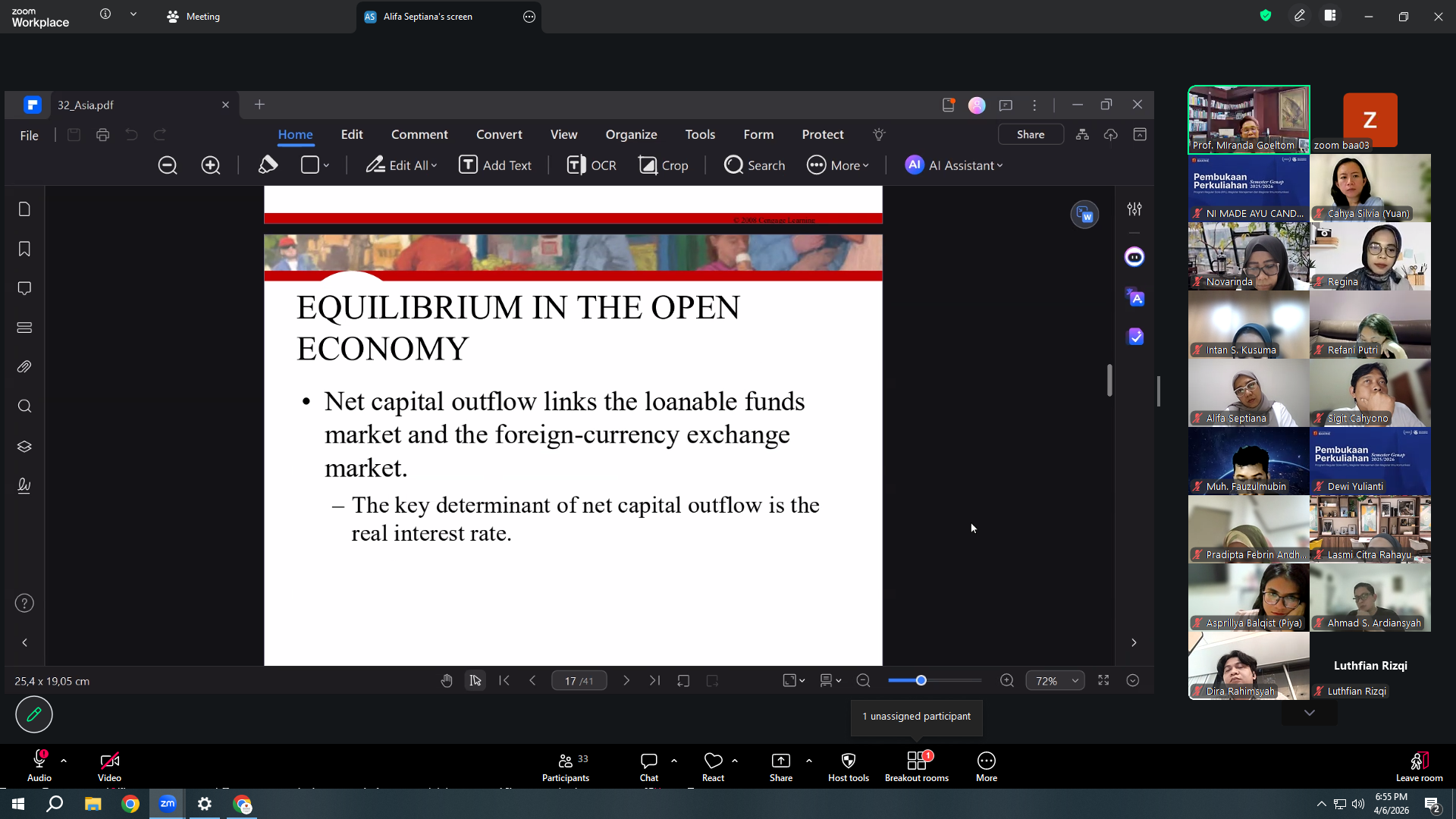Screen dimensions: 1456x819
Task: Toggle the select cursor tool
Action: click(475, 681)
